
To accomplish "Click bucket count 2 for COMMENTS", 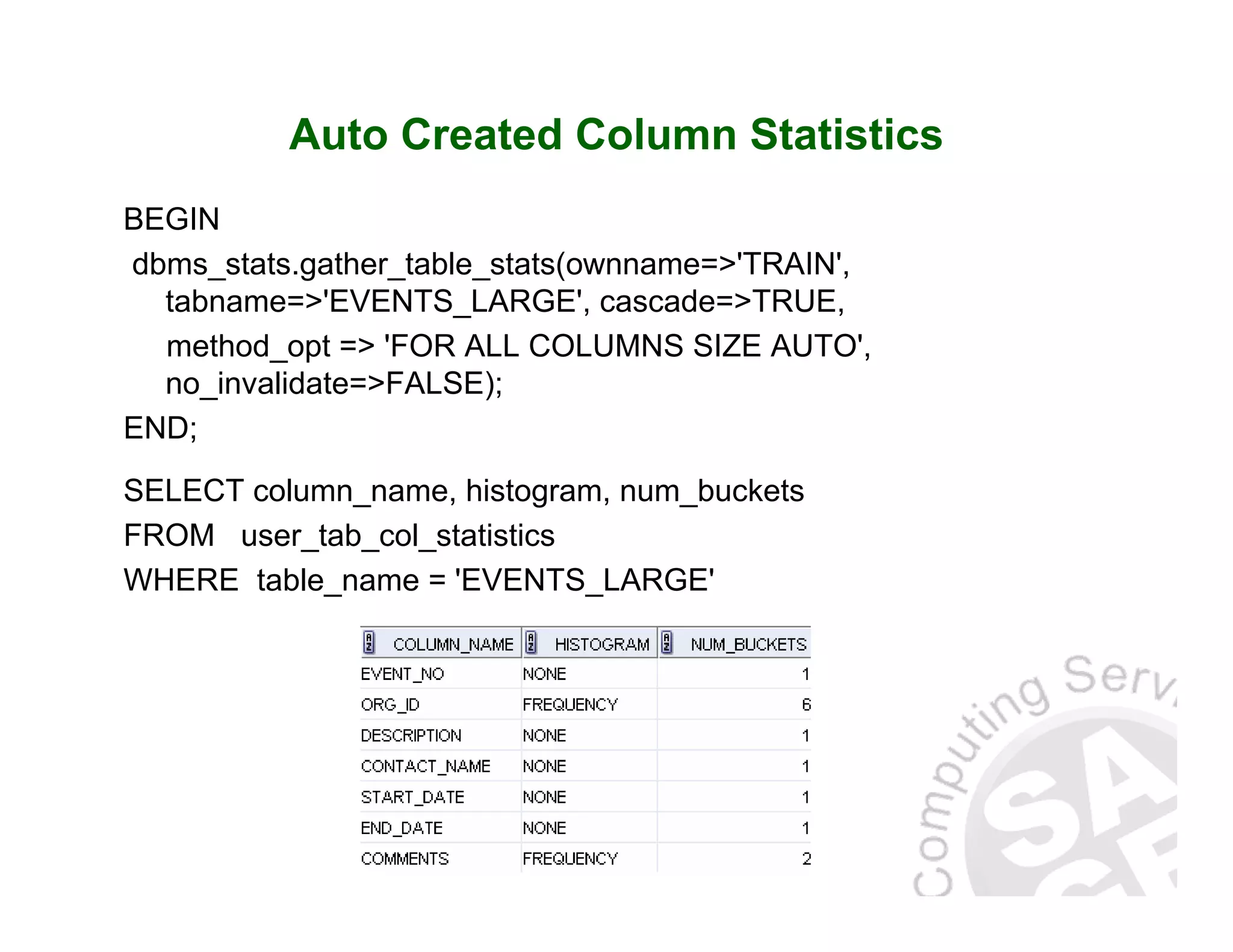I will [806, 859].
